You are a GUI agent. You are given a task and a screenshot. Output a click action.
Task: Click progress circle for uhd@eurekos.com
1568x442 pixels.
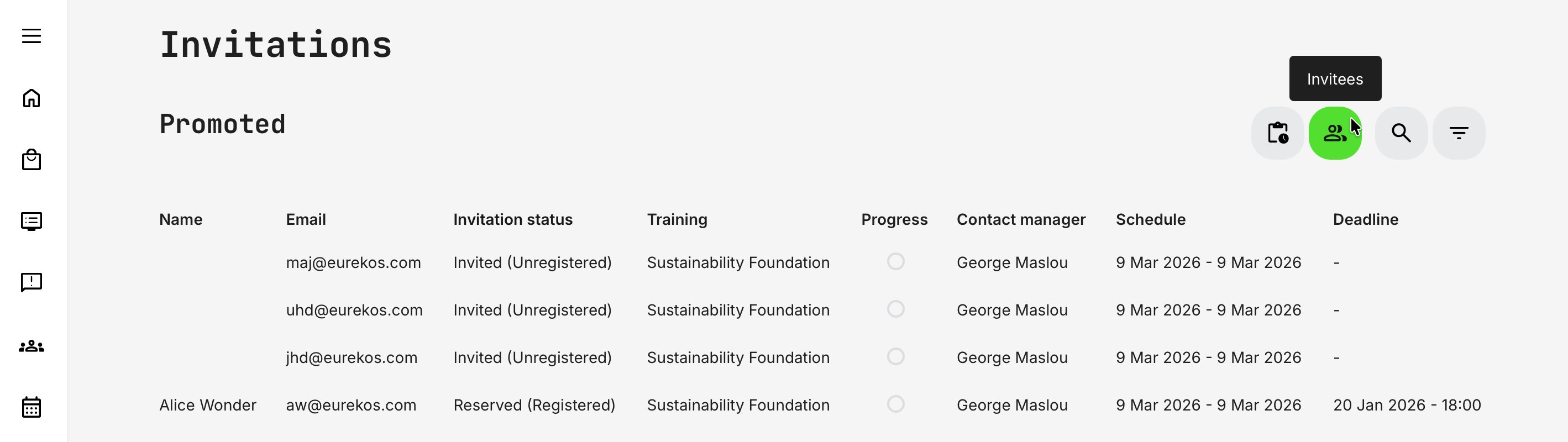895,309
